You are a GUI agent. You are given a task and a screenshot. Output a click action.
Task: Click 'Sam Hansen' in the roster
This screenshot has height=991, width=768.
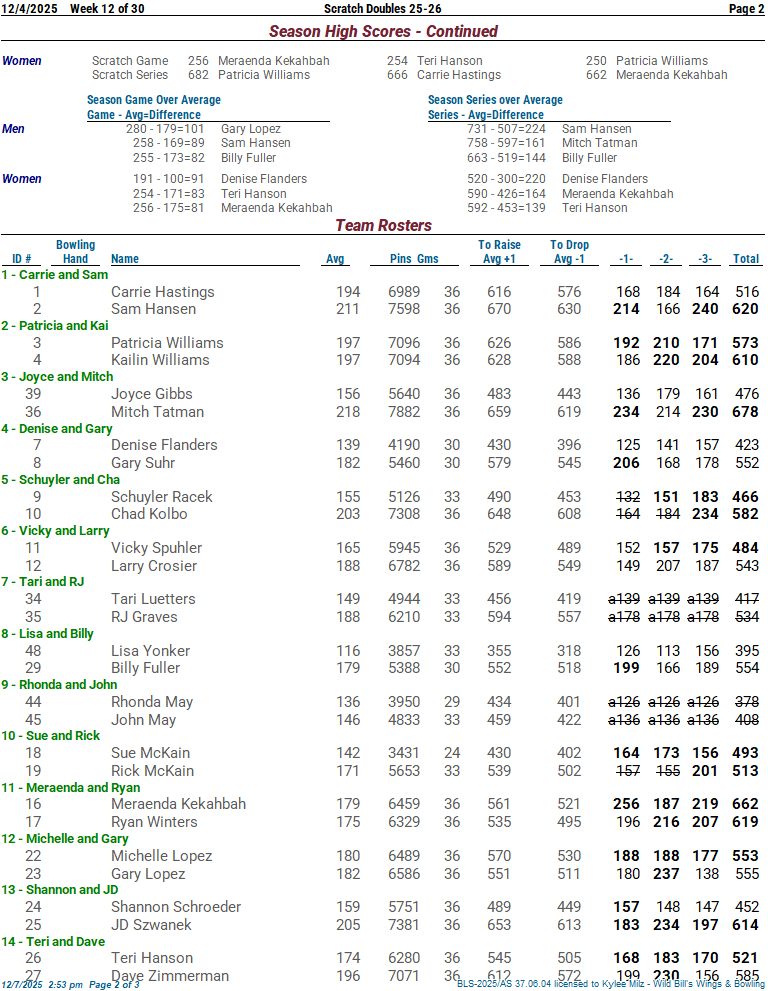(x=154, y=309)
